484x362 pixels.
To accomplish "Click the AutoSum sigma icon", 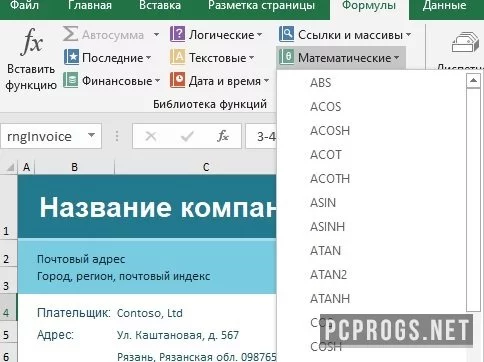I will click(71, 34).
